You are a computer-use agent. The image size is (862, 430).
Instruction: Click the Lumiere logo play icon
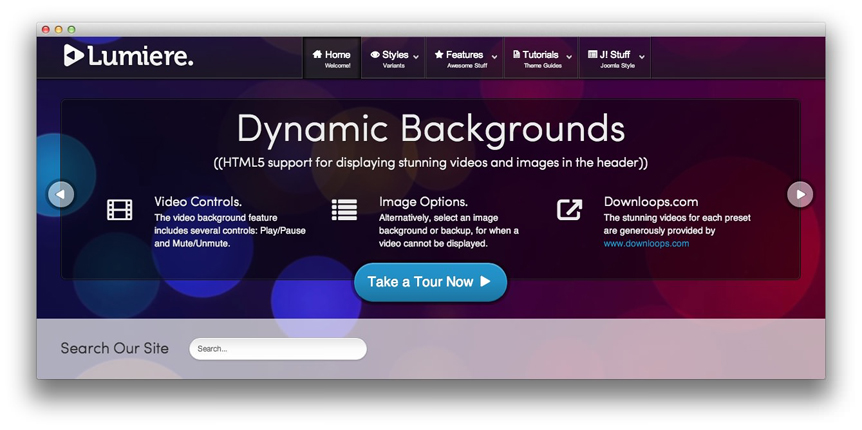(x=73, y=56)
